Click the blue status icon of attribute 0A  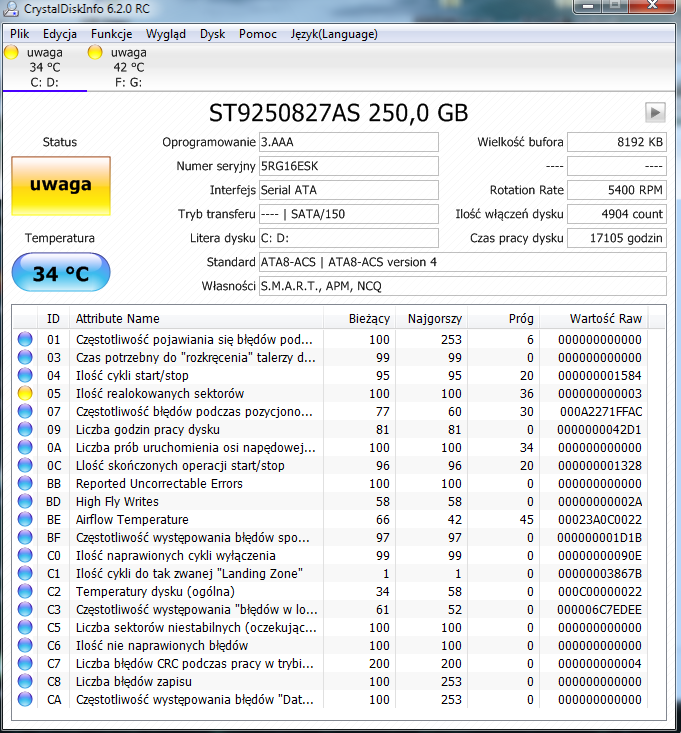click(25, 447)
